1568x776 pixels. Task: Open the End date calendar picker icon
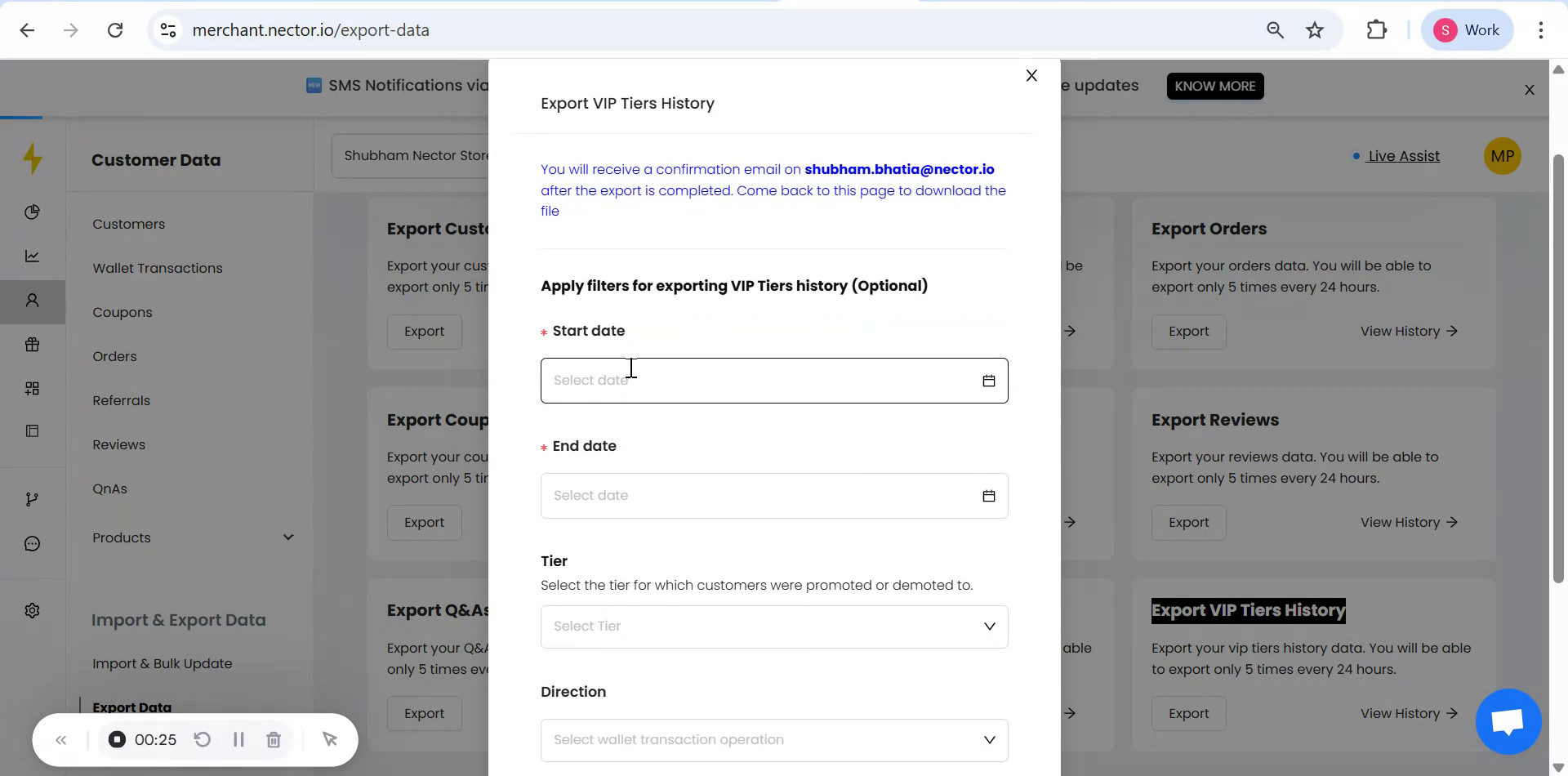[x=989, y=495]
